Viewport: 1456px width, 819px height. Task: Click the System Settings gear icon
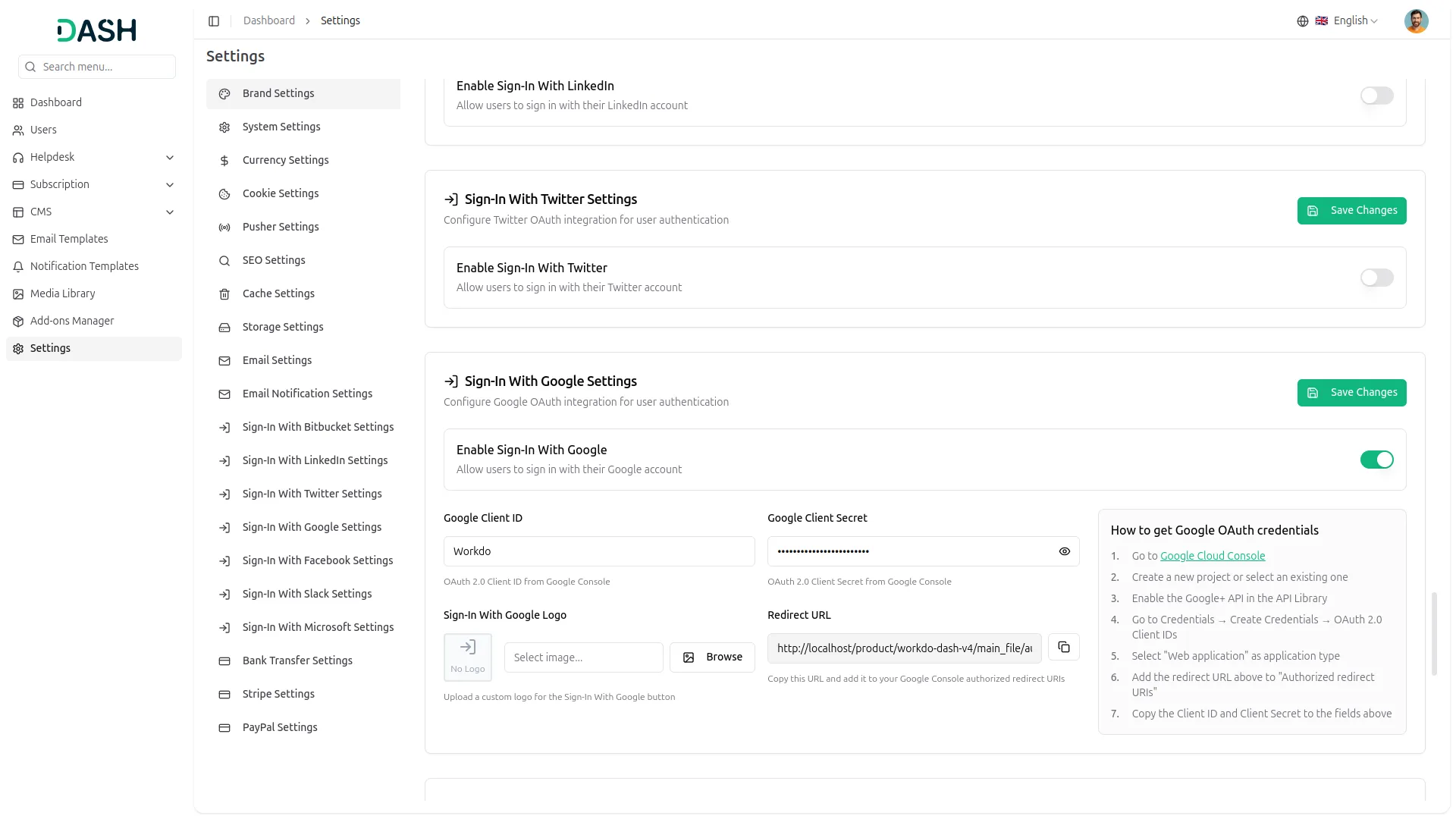point(224,127)
